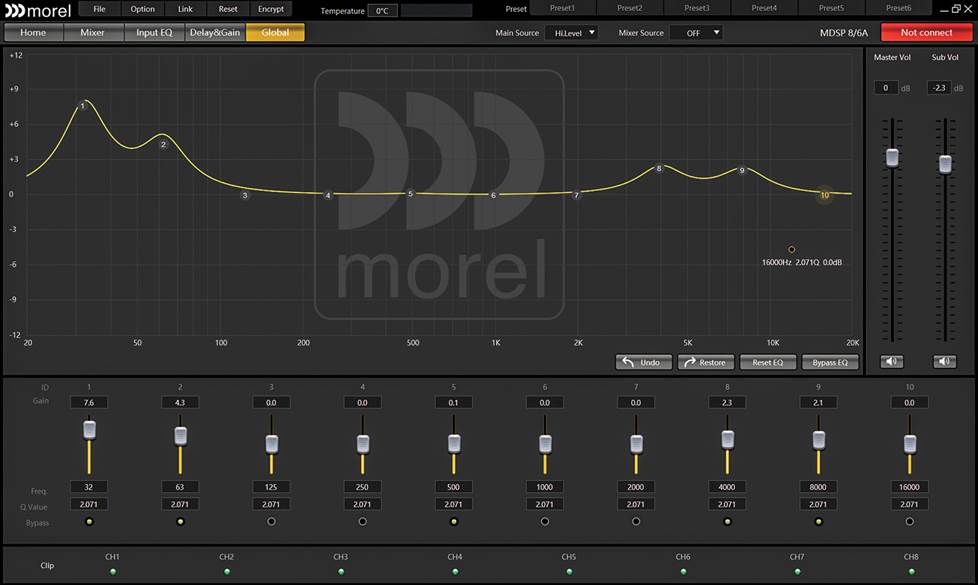Switch to the Home tab
The height and width of the screenshot is (585, 978).
click(33, 32)
